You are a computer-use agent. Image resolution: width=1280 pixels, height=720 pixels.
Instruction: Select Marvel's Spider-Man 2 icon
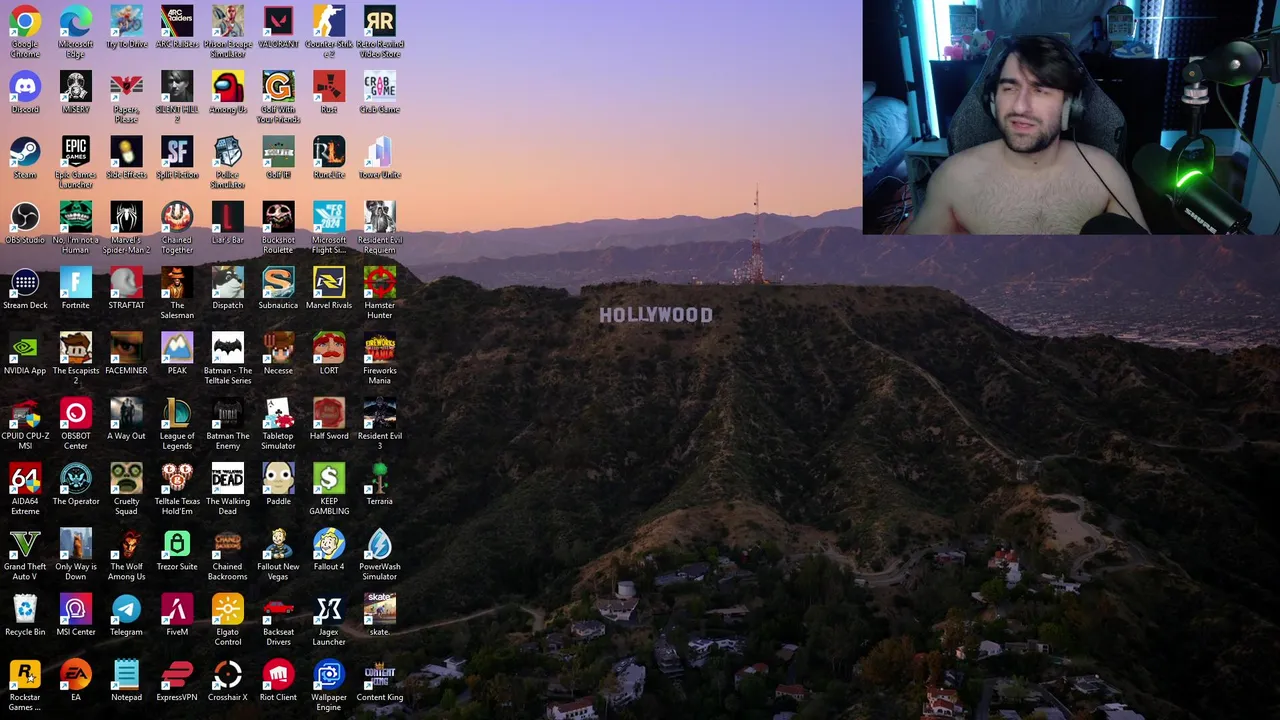(x=126, y=217)
